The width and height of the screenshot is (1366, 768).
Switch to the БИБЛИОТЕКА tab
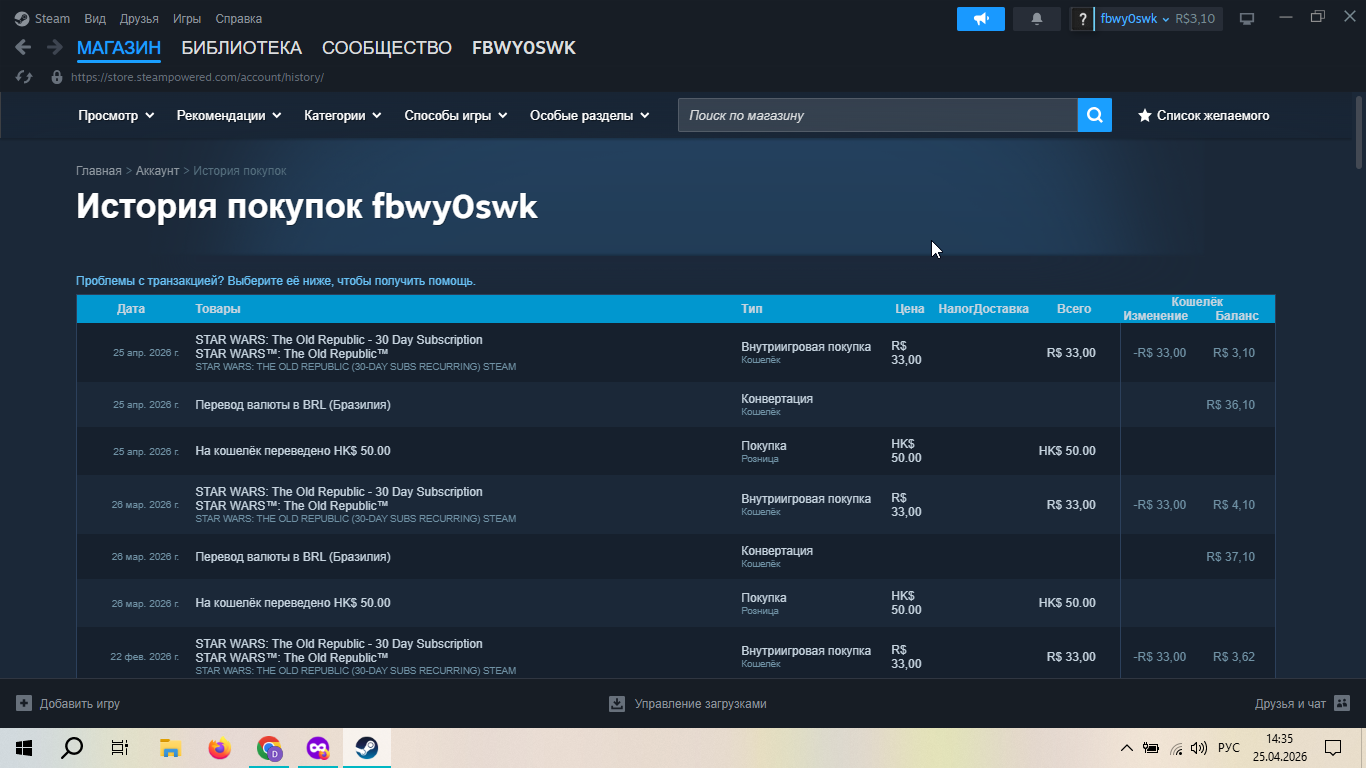(x=241, y=48)
